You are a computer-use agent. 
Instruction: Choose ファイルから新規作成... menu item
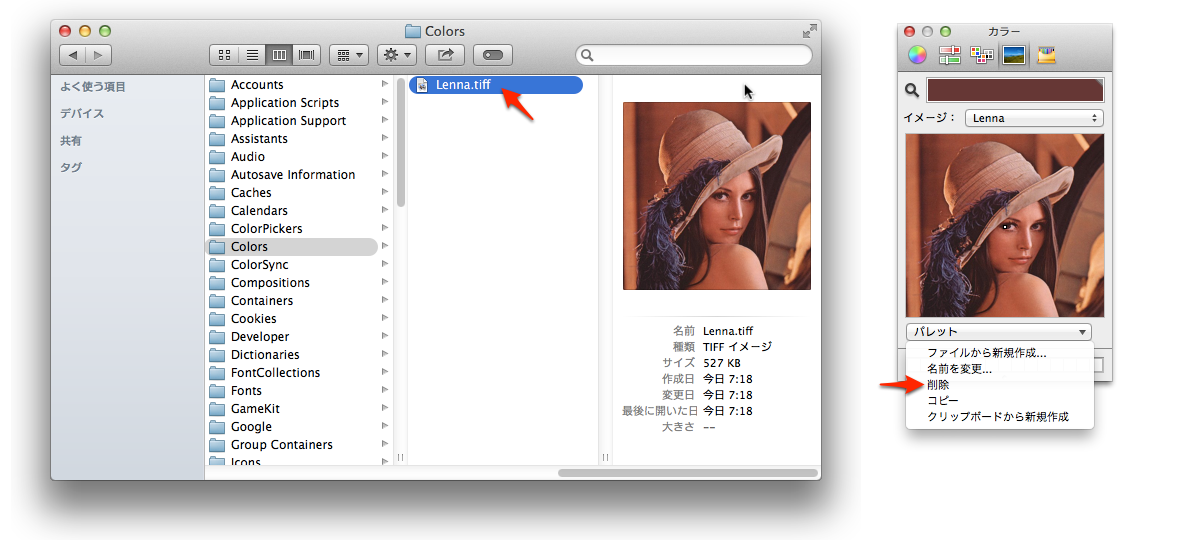tap(986, 353)
